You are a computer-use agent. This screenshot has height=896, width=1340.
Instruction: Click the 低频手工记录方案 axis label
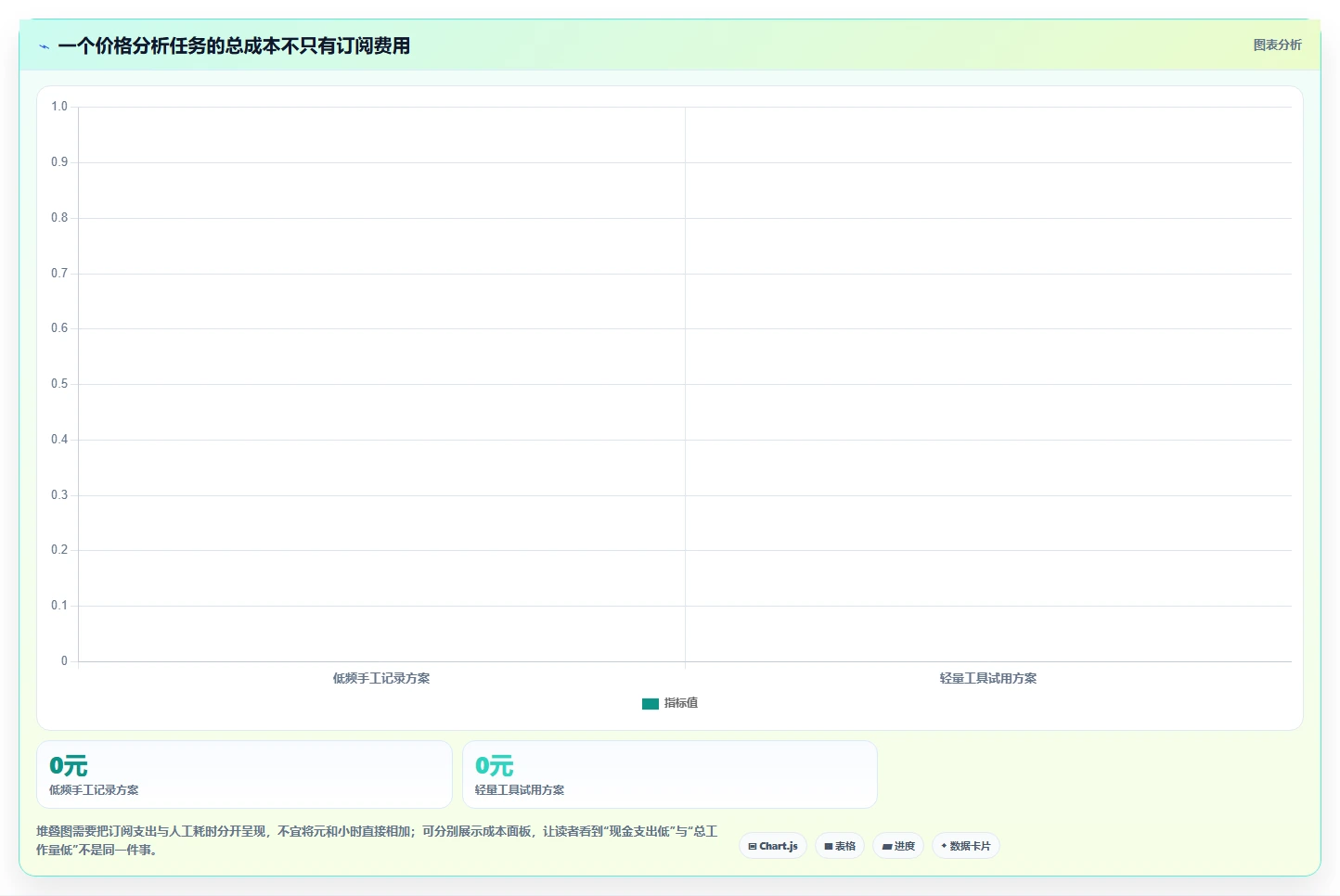(x=381, y=678)
